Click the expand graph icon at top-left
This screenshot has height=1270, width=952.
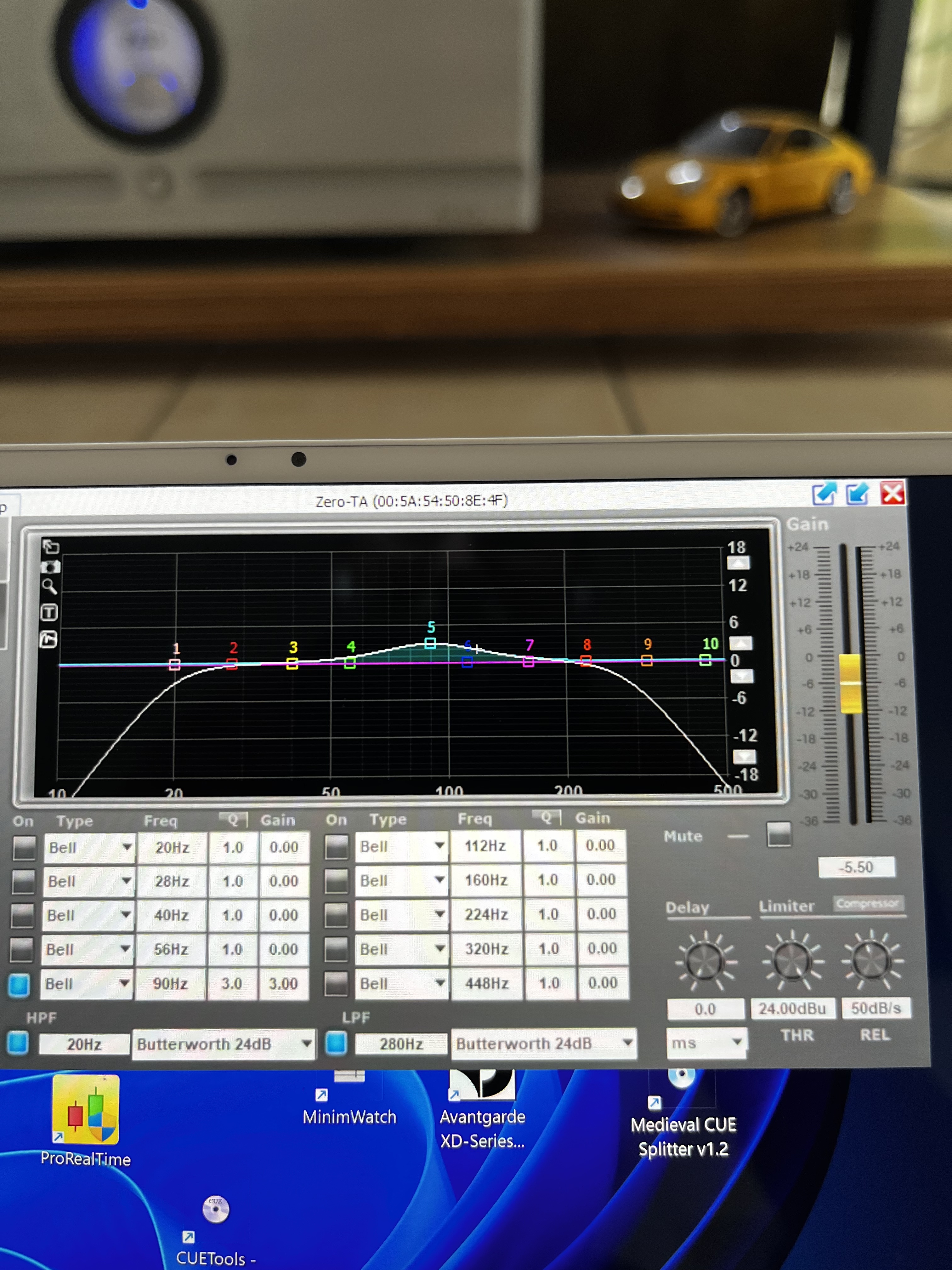tap(51, 546)
